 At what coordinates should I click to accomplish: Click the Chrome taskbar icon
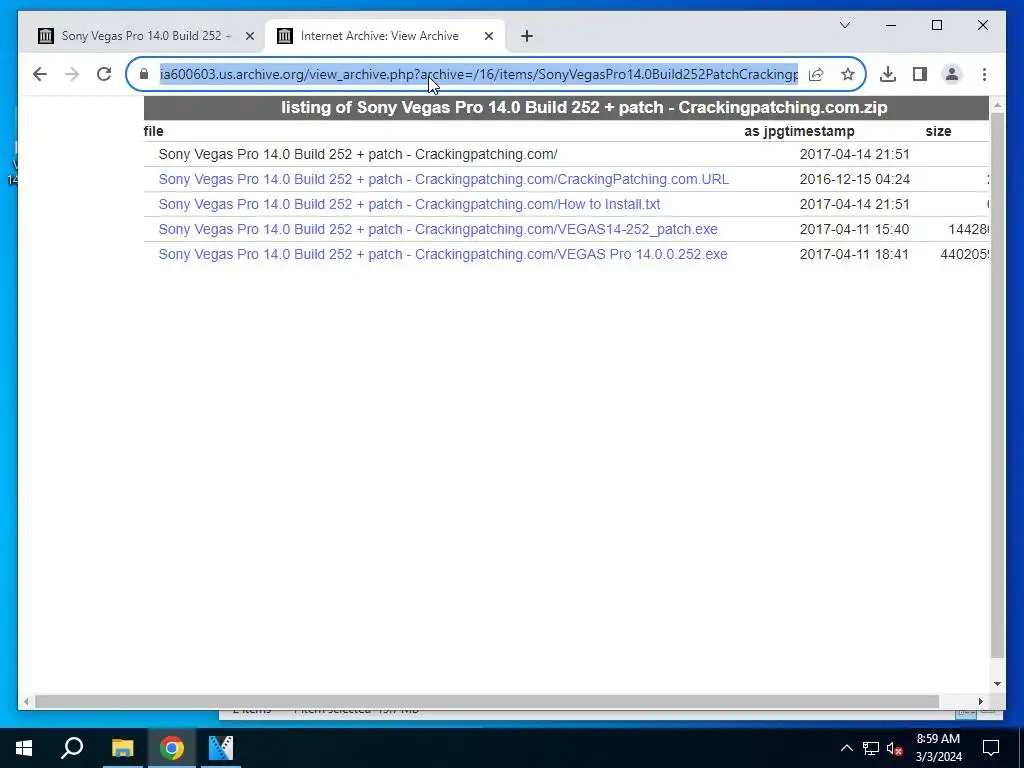pyautogui.click(x=172, y=748)
